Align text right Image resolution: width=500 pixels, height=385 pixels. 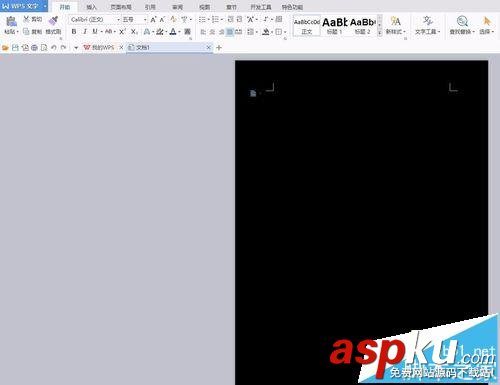tap(221, 32)
